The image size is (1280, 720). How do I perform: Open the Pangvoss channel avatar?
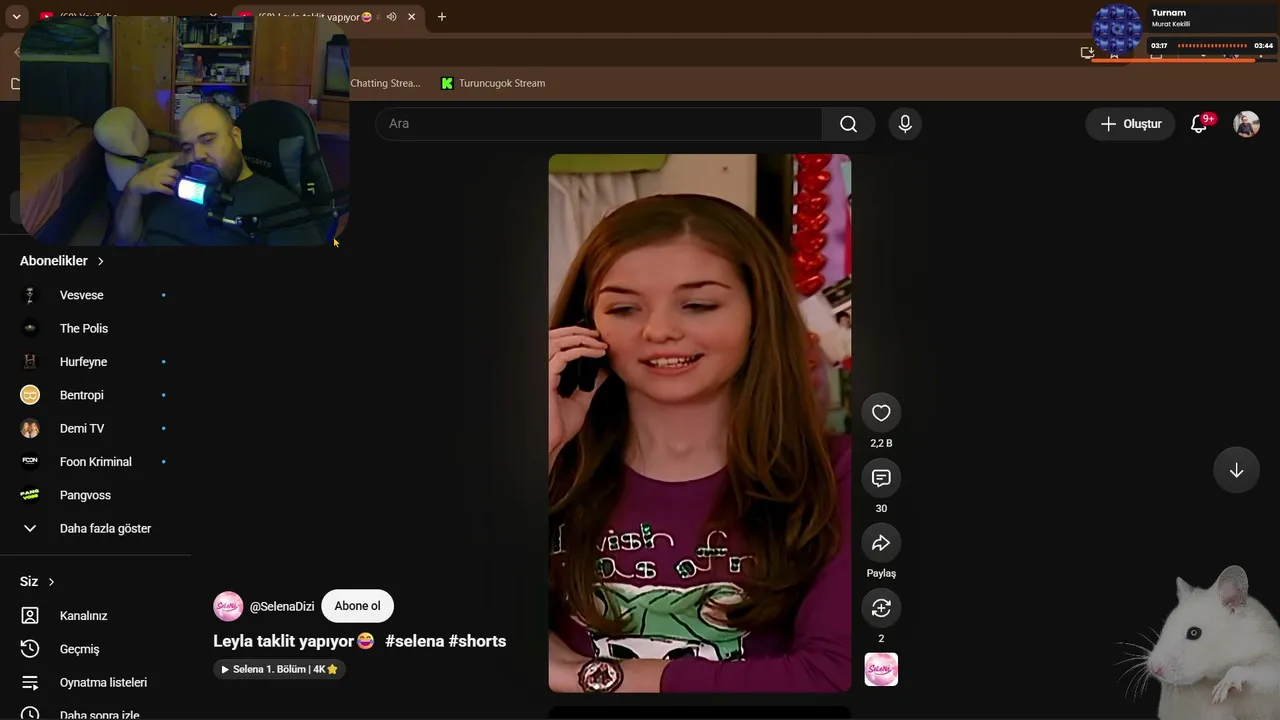pyautogui.click(x=30, y=495)
